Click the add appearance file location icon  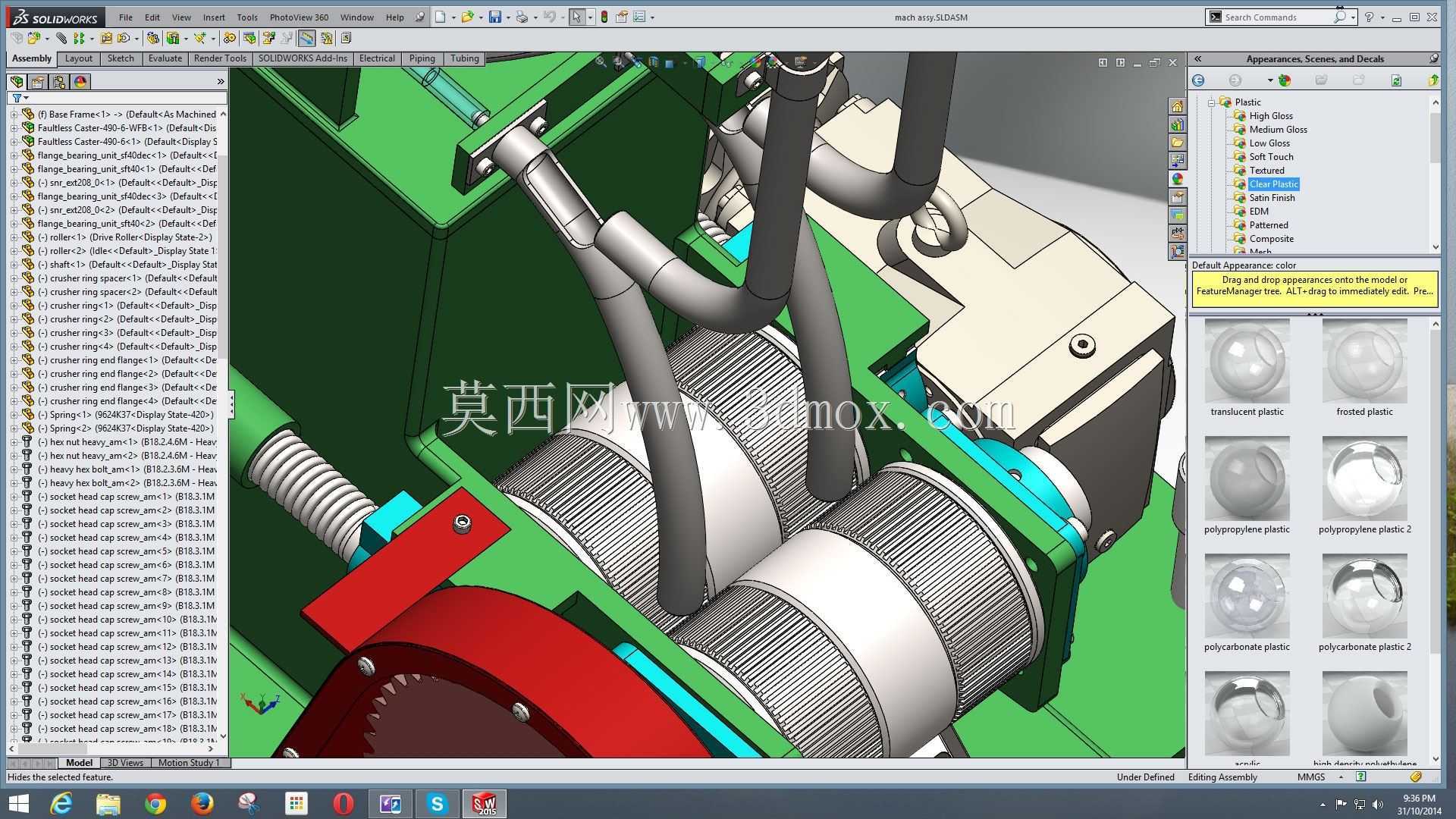(1284, 80)
